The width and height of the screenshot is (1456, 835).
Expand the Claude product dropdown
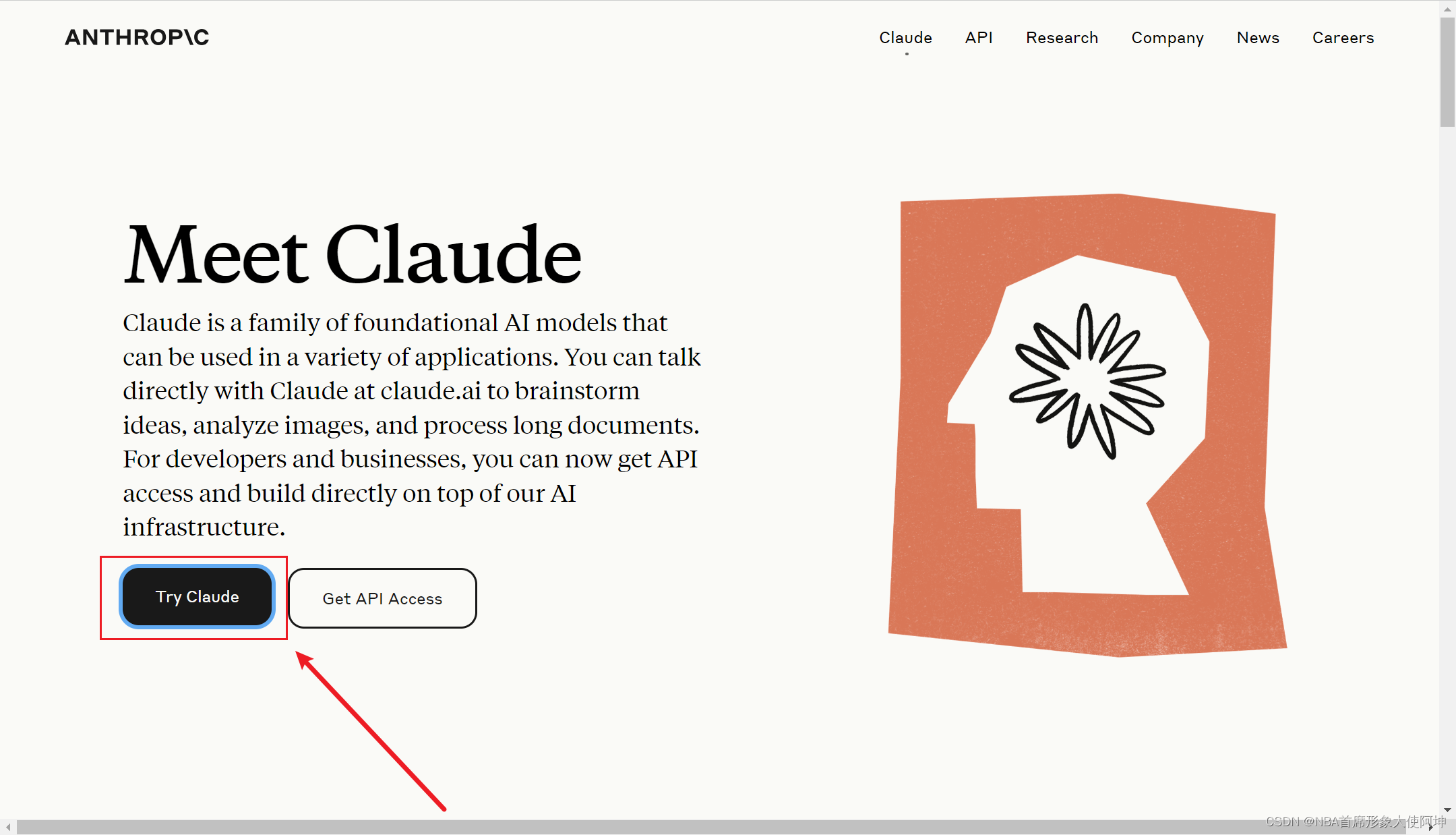pos(904,38)
